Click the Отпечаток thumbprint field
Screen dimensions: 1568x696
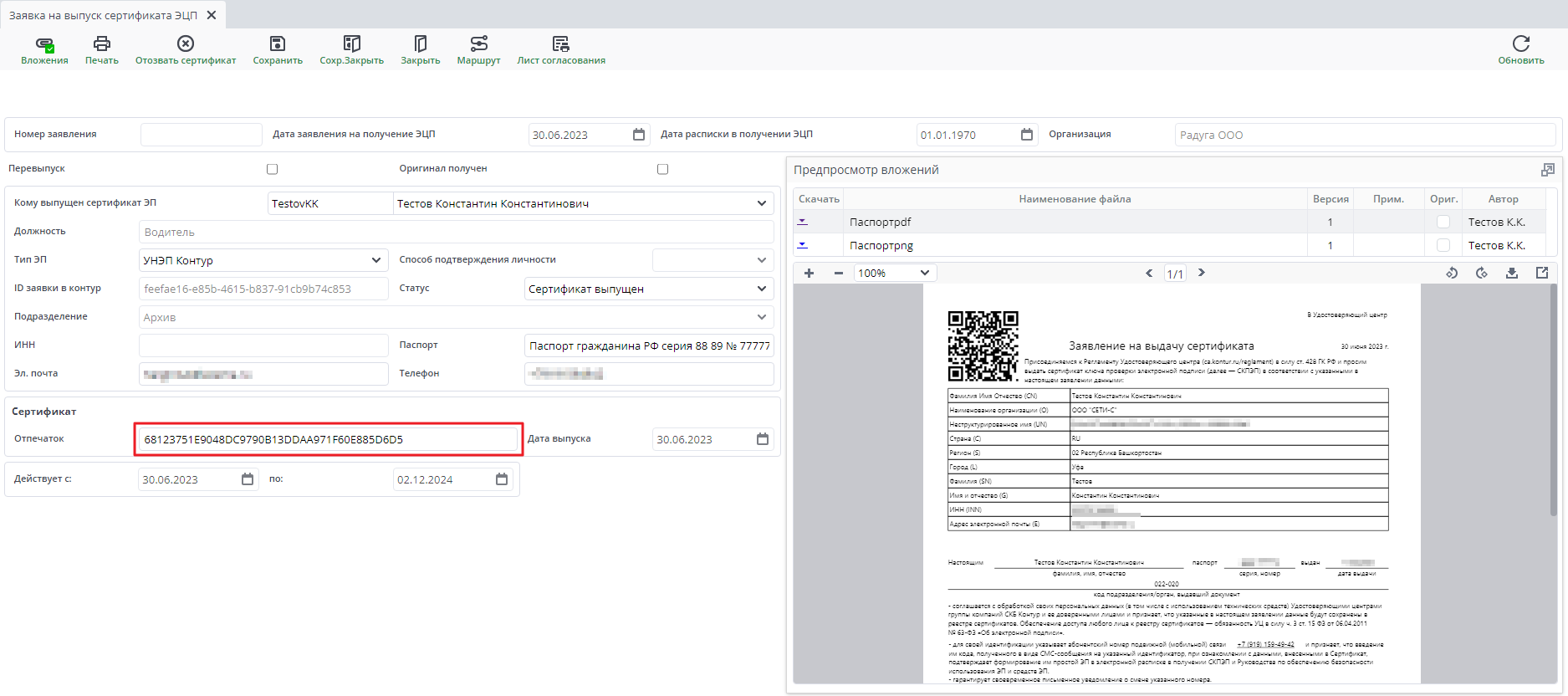(x=328, y=439)
